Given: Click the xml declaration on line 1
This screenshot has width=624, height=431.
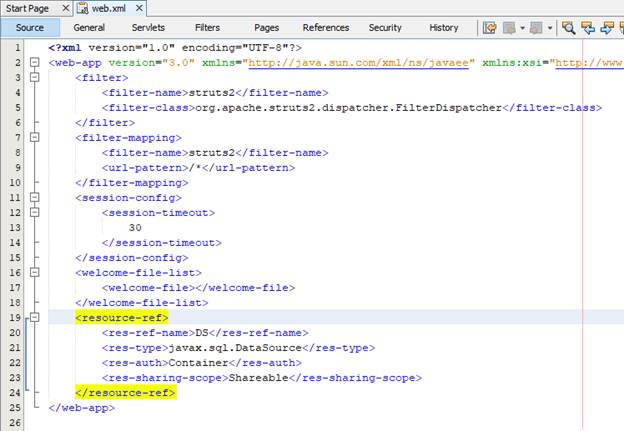Looking at the screenshot, I should coord(175,48).
